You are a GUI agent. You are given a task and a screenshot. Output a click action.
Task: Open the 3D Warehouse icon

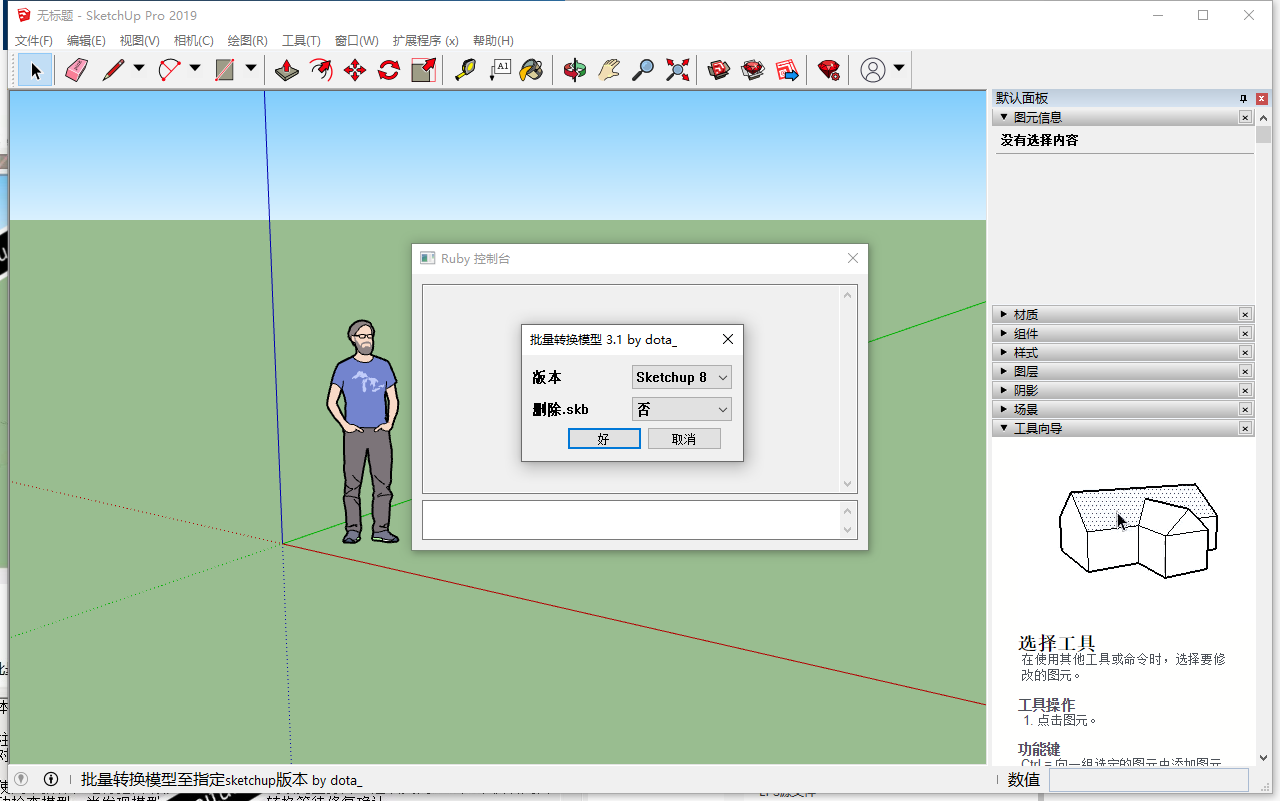(719, 70)
